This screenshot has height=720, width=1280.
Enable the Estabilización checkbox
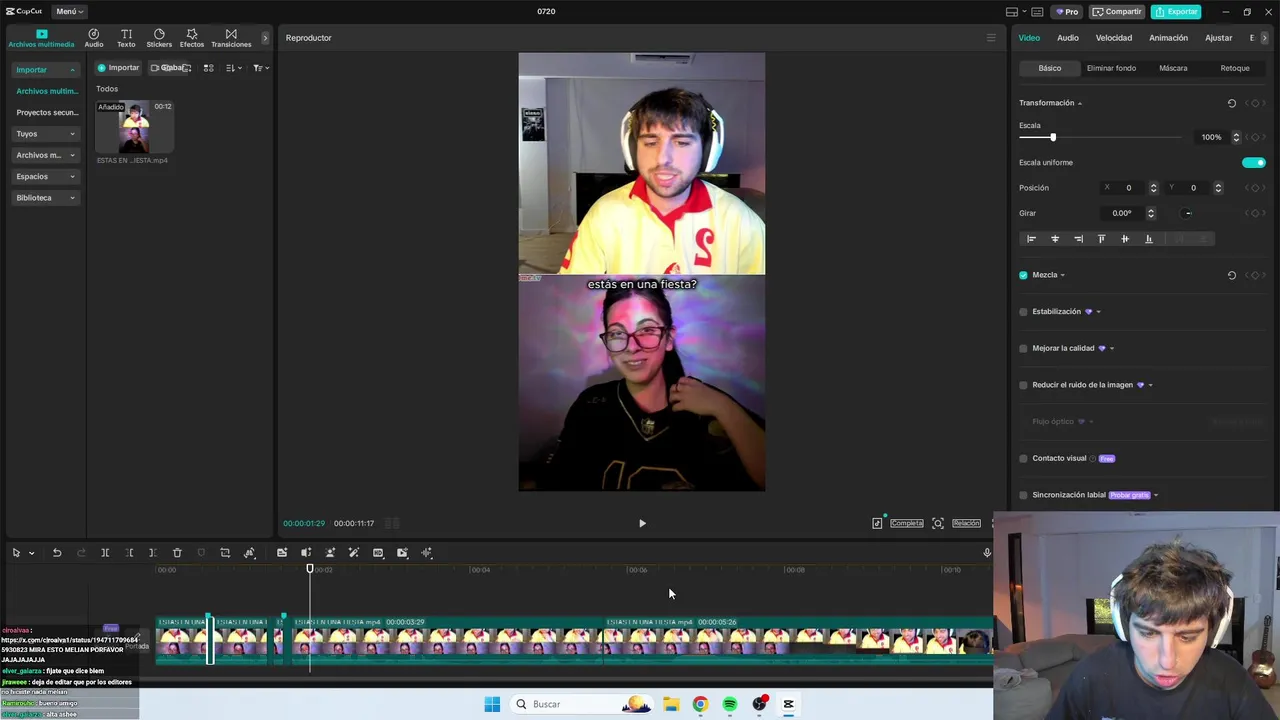tap(1023, 312)
